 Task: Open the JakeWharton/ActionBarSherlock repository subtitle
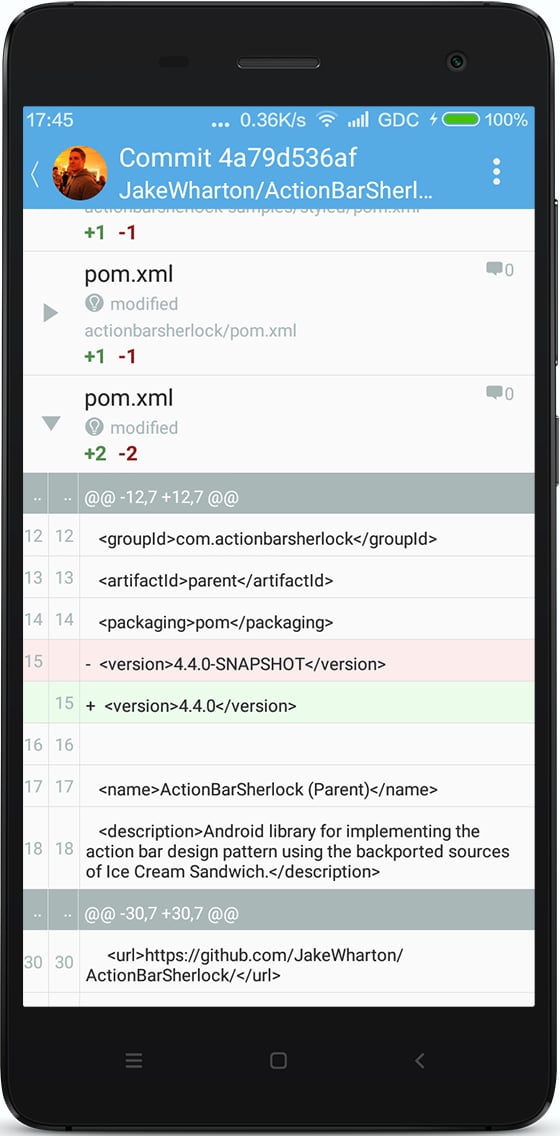[x=276, y=191]
